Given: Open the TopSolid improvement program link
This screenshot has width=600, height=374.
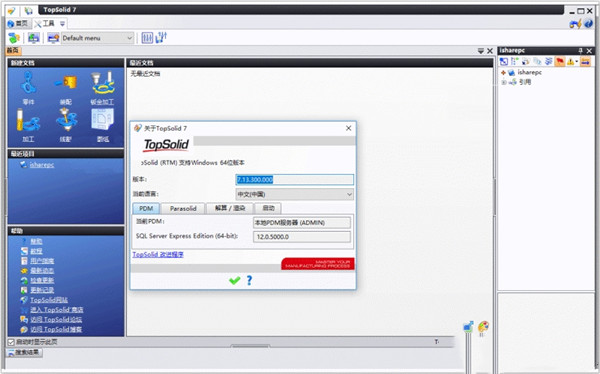Looking at the screenshot, I should 158,255.
